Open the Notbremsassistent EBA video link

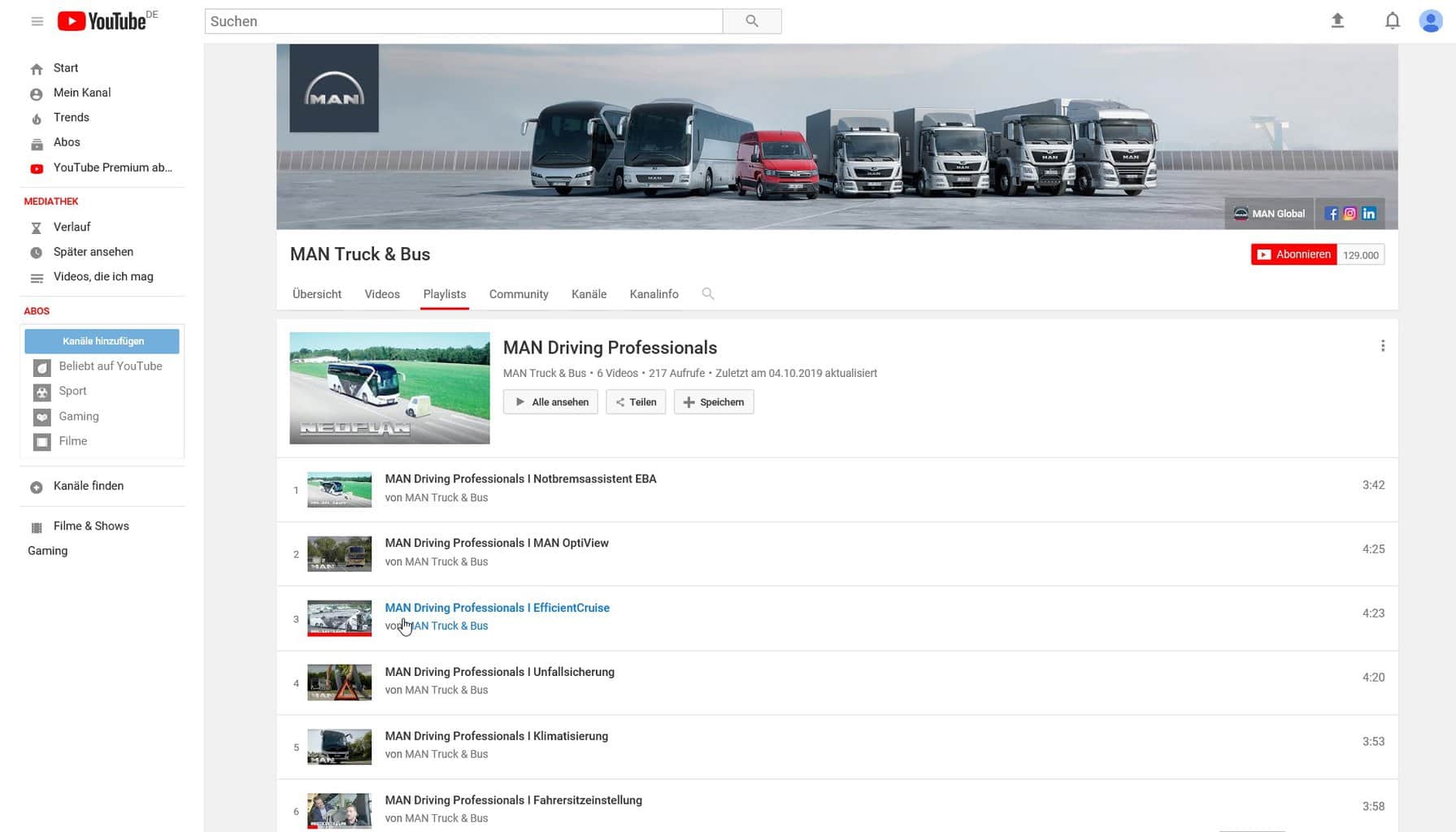coord(520,479)
